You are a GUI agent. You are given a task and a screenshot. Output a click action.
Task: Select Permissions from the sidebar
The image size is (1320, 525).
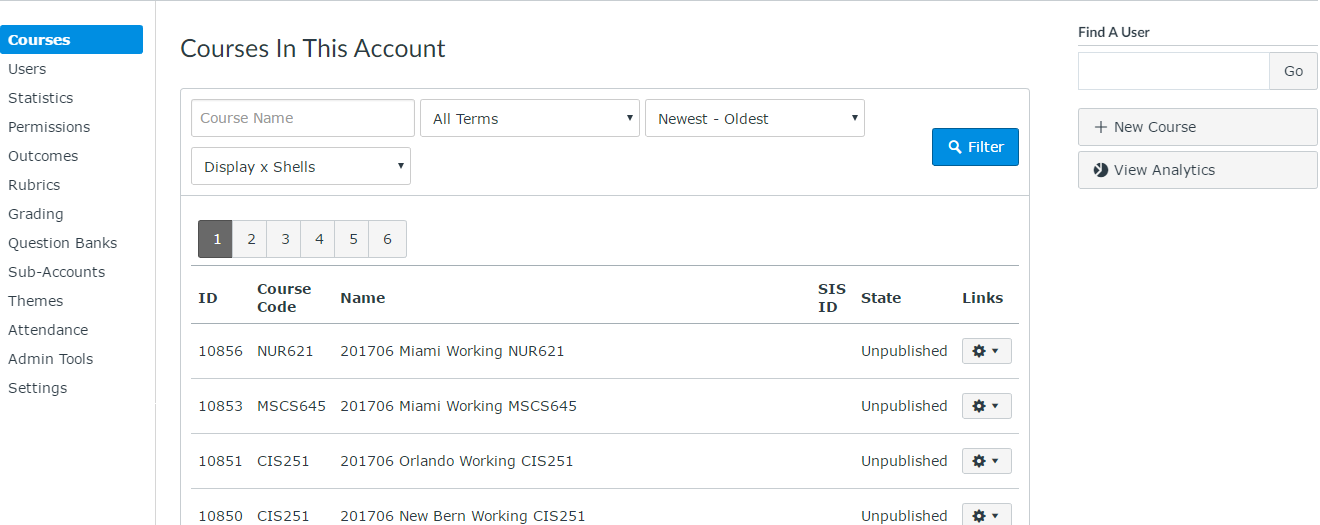(49, 127)
